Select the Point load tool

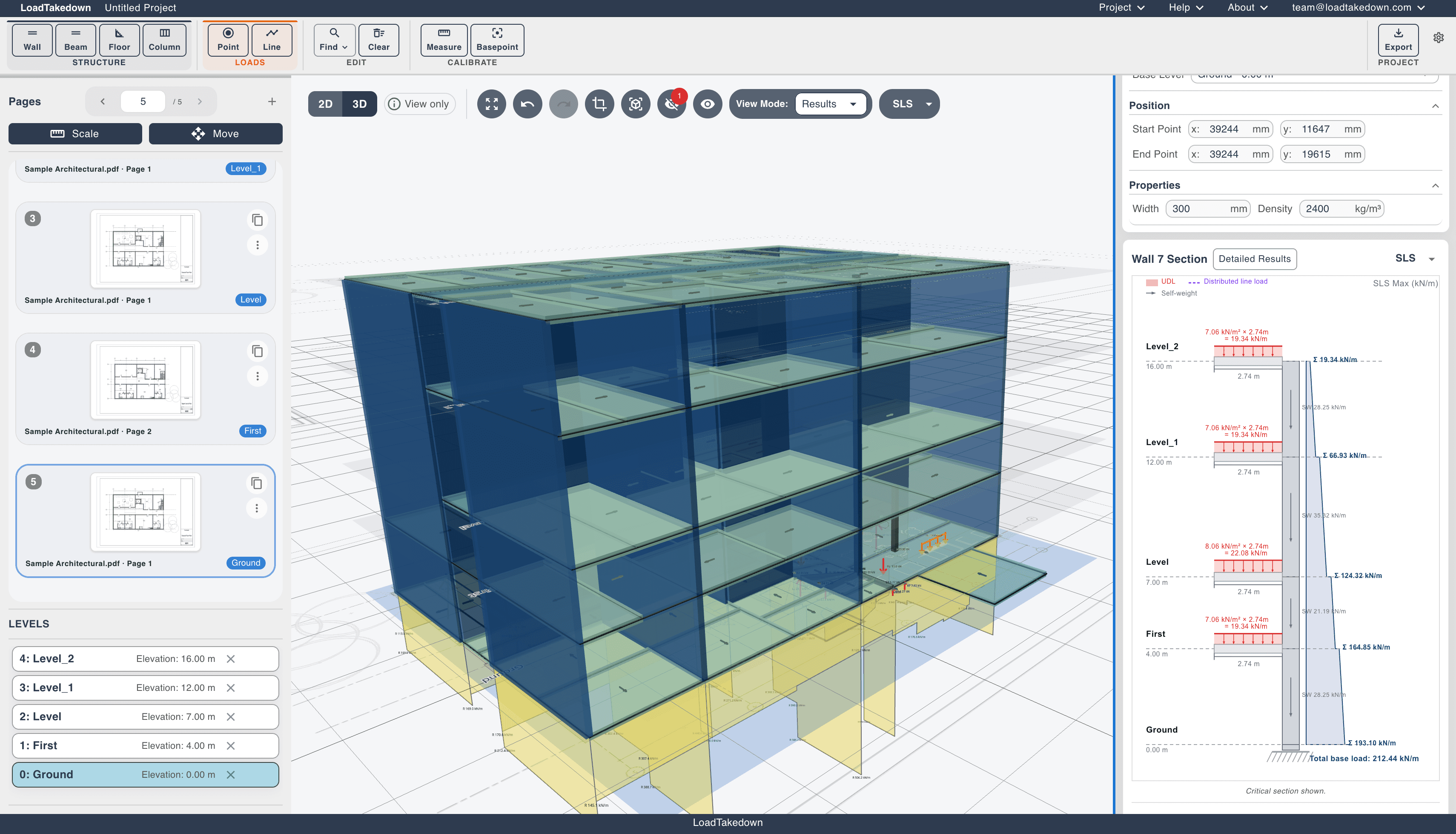[227, 40]
